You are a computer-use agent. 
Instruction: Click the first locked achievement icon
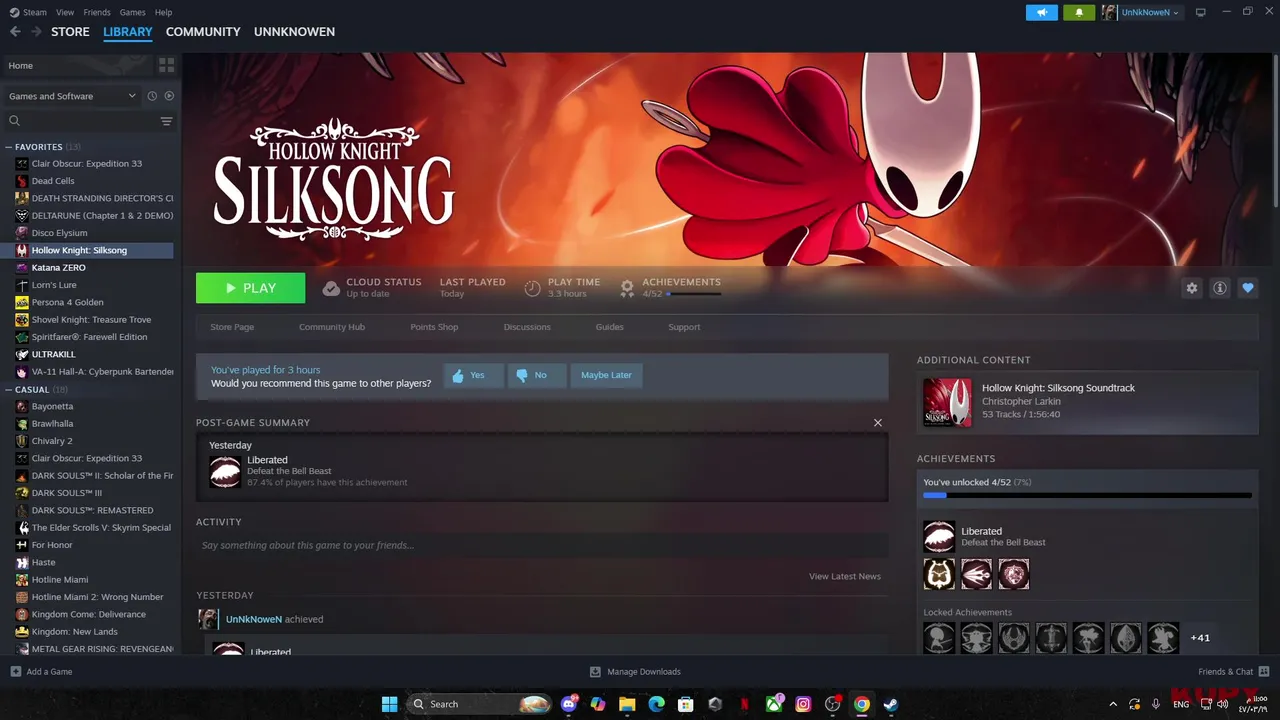pos(939,637)
